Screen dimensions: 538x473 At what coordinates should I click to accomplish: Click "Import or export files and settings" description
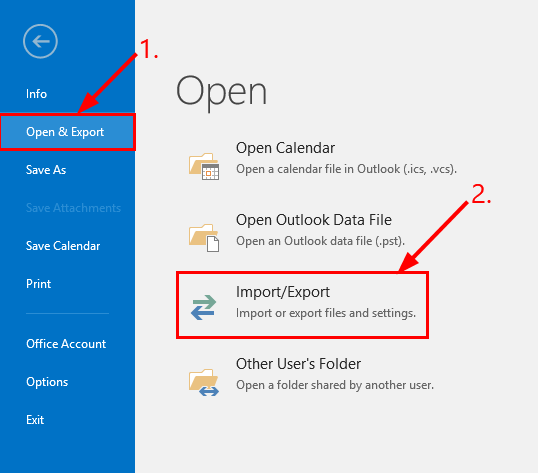click(326, 313)
